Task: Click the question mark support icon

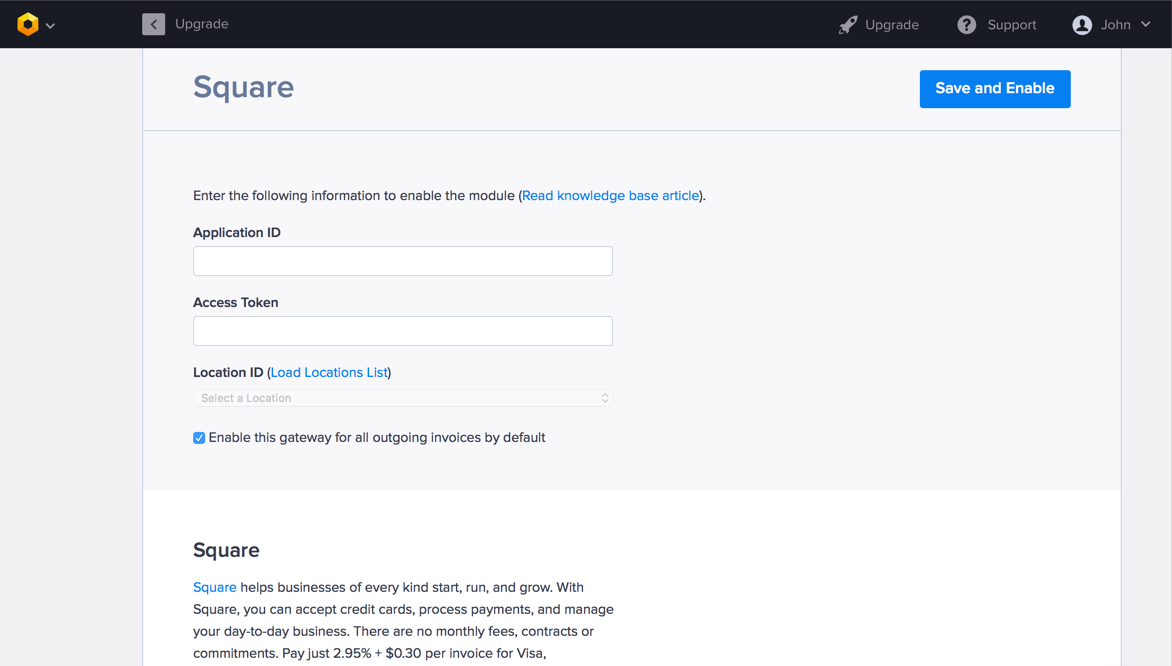Action: point(966,25)
